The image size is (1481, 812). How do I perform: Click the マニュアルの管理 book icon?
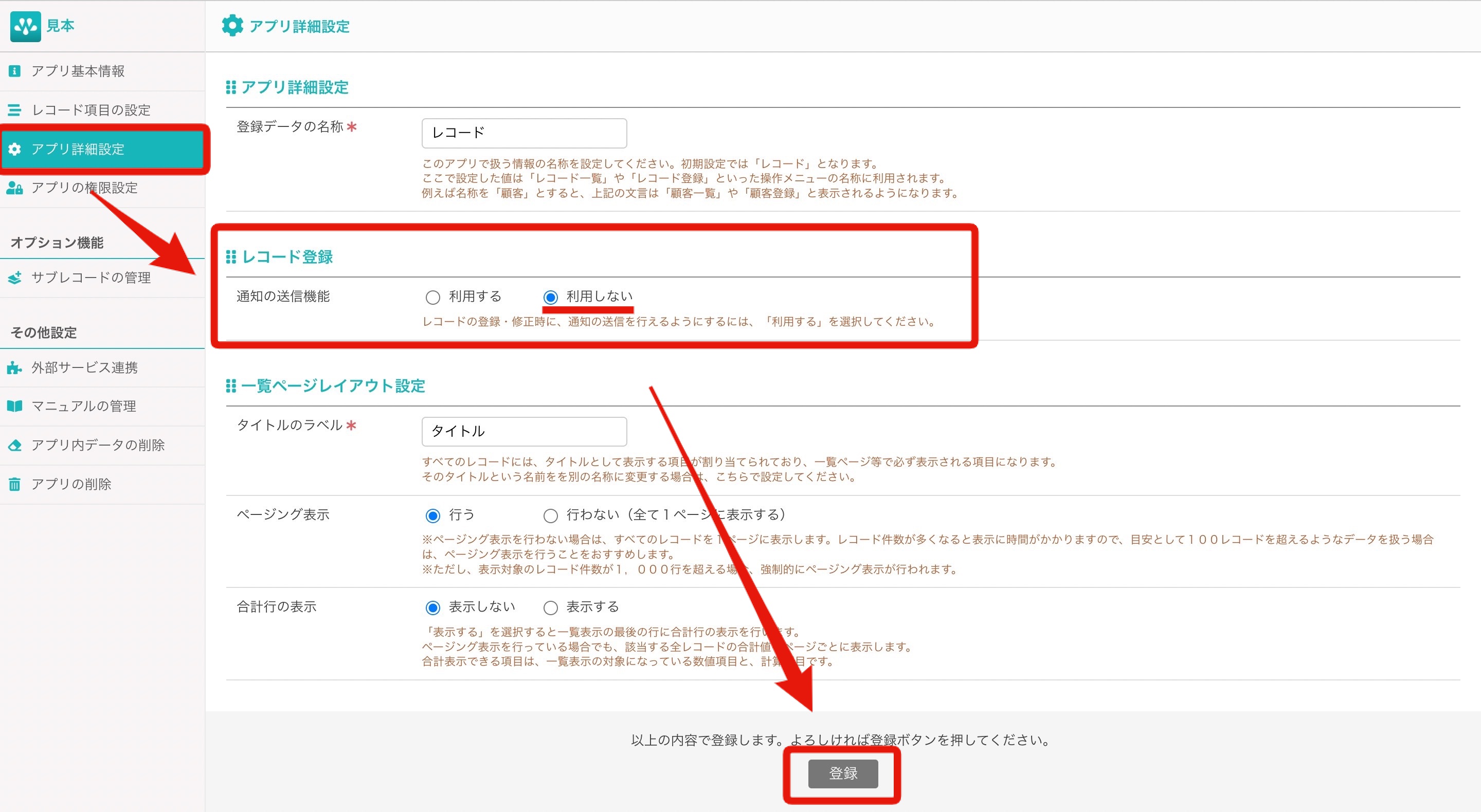pos(15,407)
